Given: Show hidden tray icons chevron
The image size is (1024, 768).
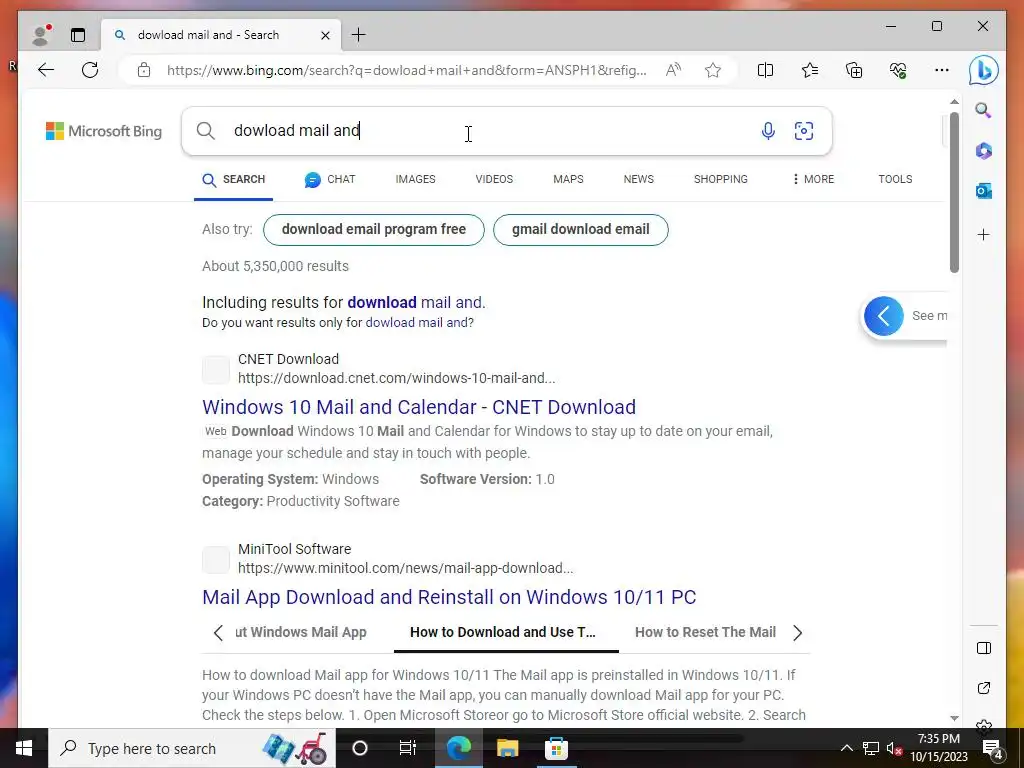Looking at the screenshot, I should coord(846,748).
